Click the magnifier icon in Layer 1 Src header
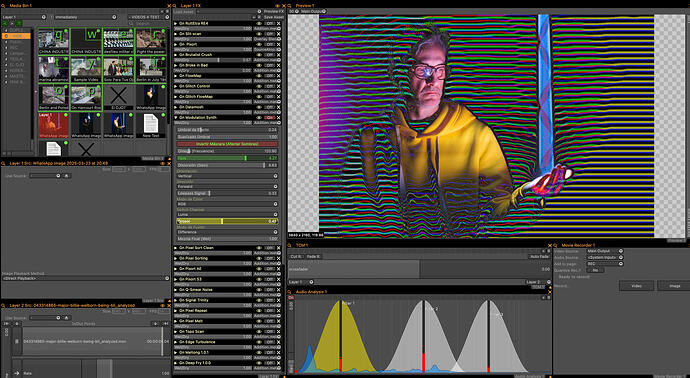690x378 pixels. [x=3, y=163]
